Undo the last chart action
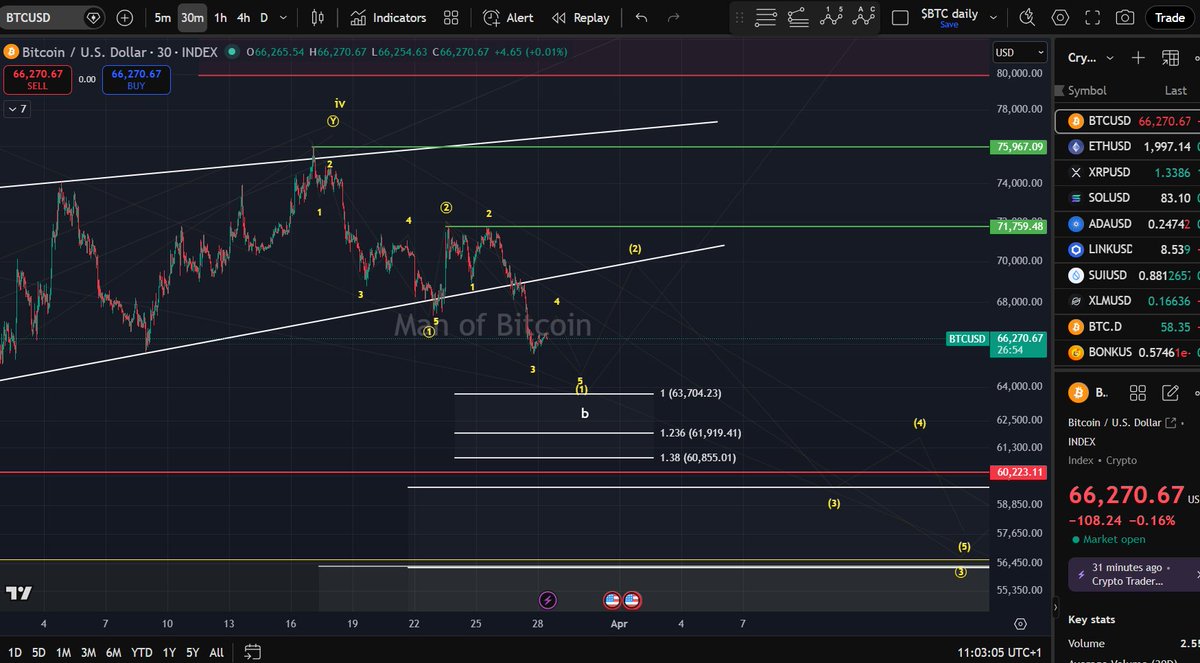This screenshot has width=1200, height=663. tap(640, 17)
